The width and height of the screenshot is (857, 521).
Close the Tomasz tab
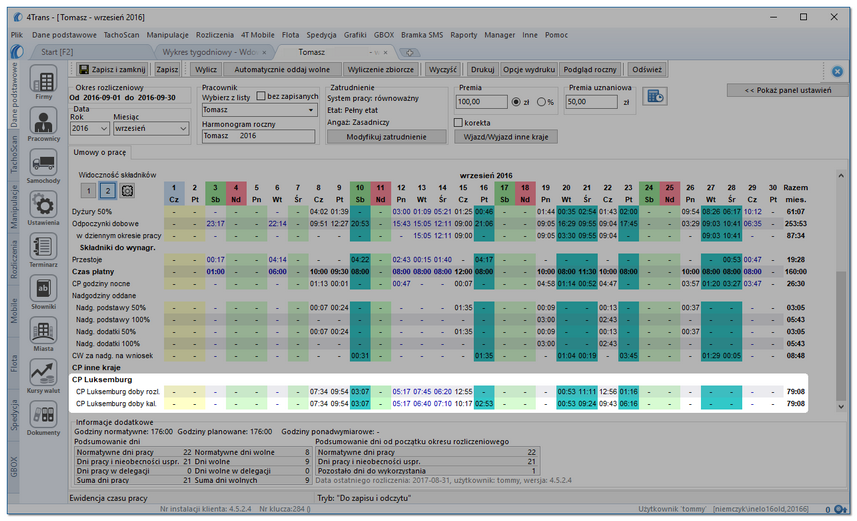[x=385, y=52]
